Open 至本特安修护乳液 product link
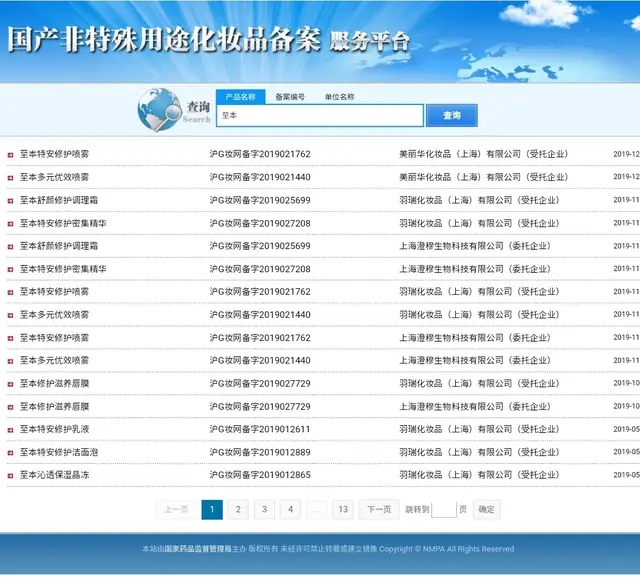The image size is (640, 577). coord(54,429)
